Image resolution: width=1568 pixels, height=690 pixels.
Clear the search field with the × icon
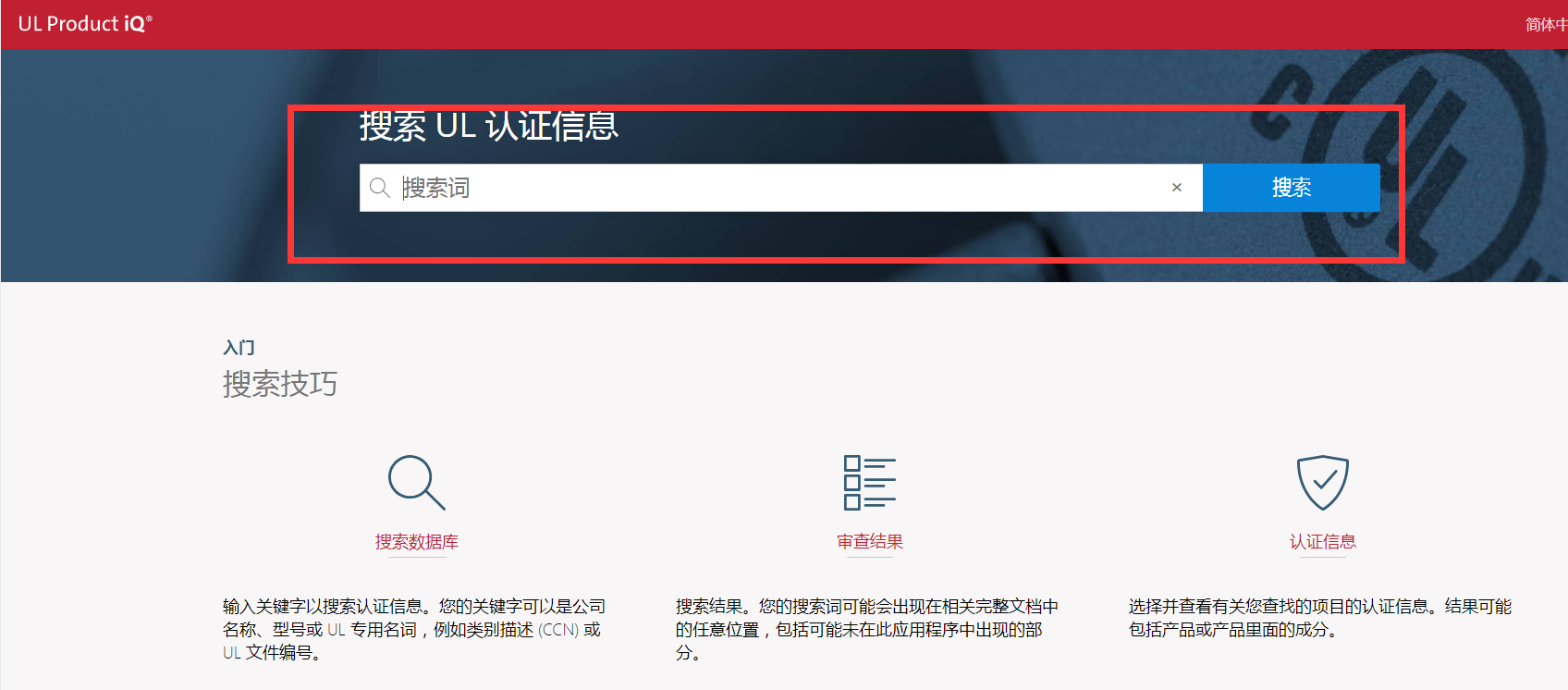(x=1176, y=188)
